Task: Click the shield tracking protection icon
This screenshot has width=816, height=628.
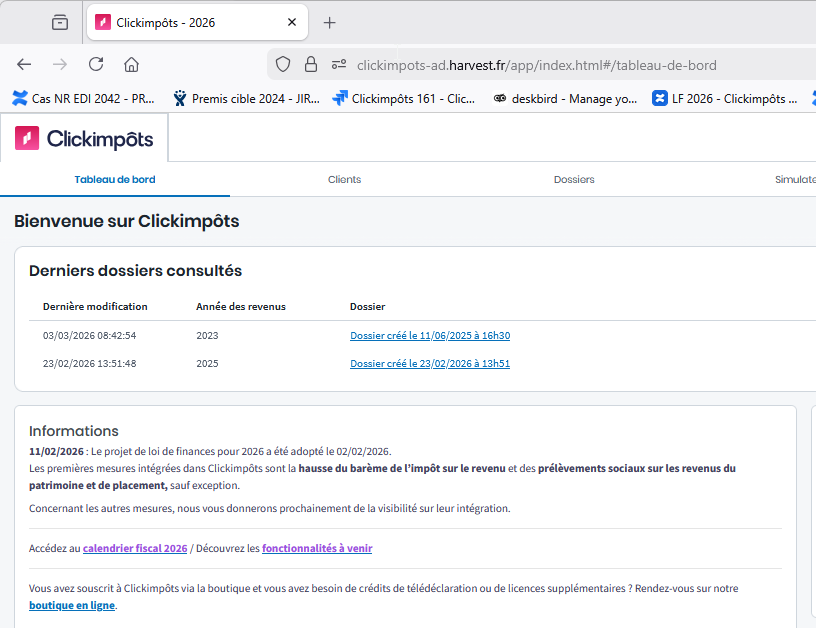Action: tap(283, 65)
